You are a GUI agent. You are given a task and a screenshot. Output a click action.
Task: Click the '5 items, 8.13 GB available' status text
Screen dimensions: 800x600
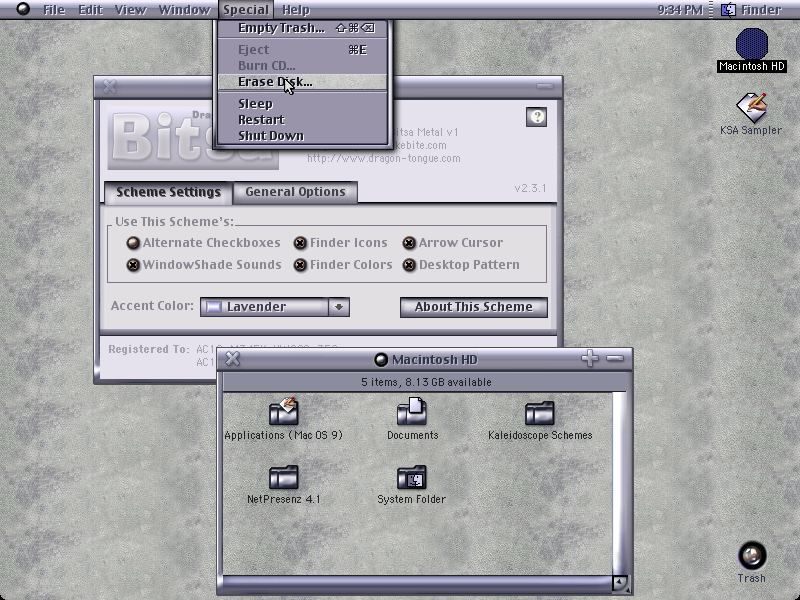click(427, 382)
